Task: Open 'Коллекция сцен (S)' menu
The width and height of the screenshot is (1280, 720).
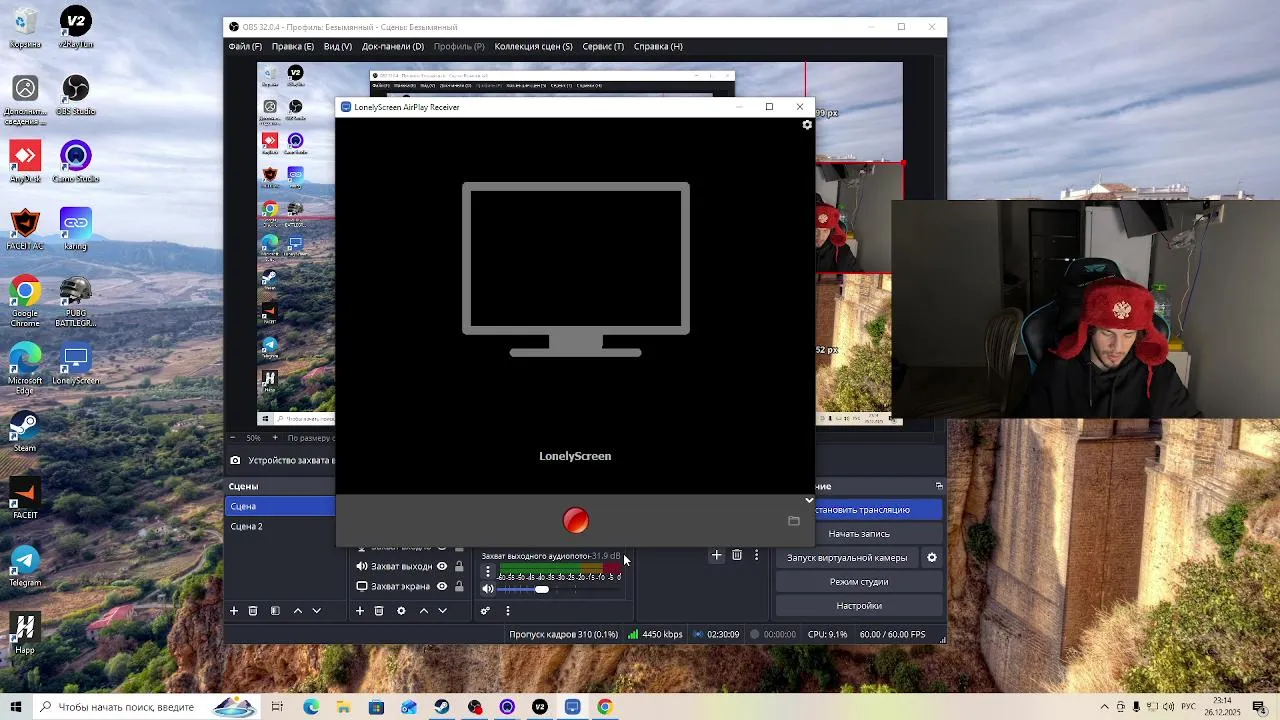Action: (x=534, y=46)
